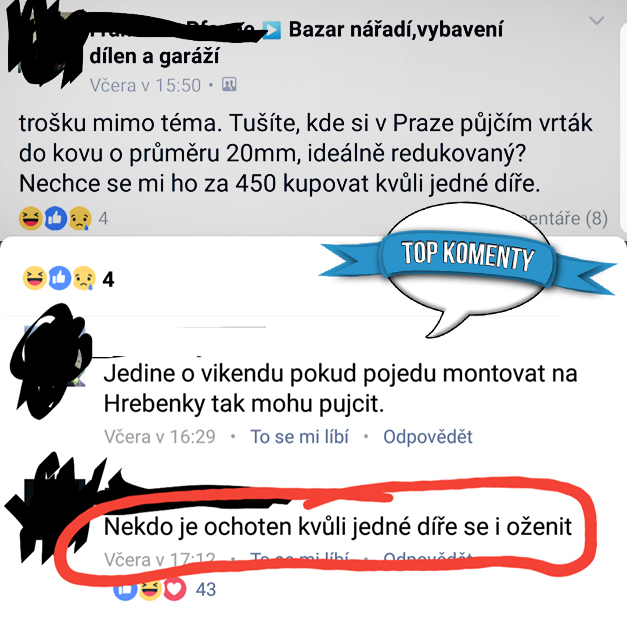Open the 43 reactions count on the second comment

pyautogui.click(x=206, y=589)
